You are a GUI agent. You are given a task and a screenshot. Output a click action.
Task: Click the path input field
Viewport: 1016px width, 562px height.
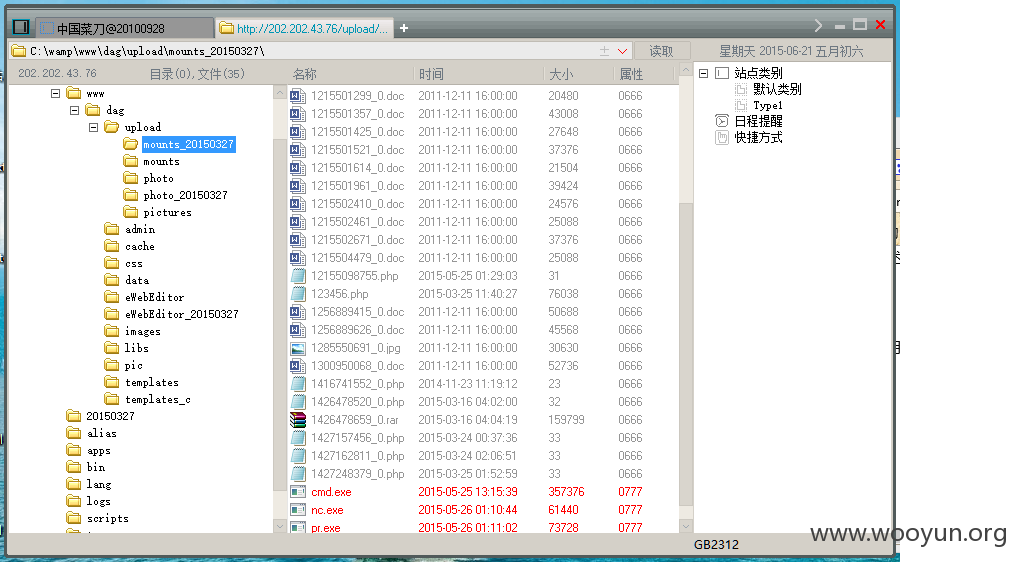point(313,51)
